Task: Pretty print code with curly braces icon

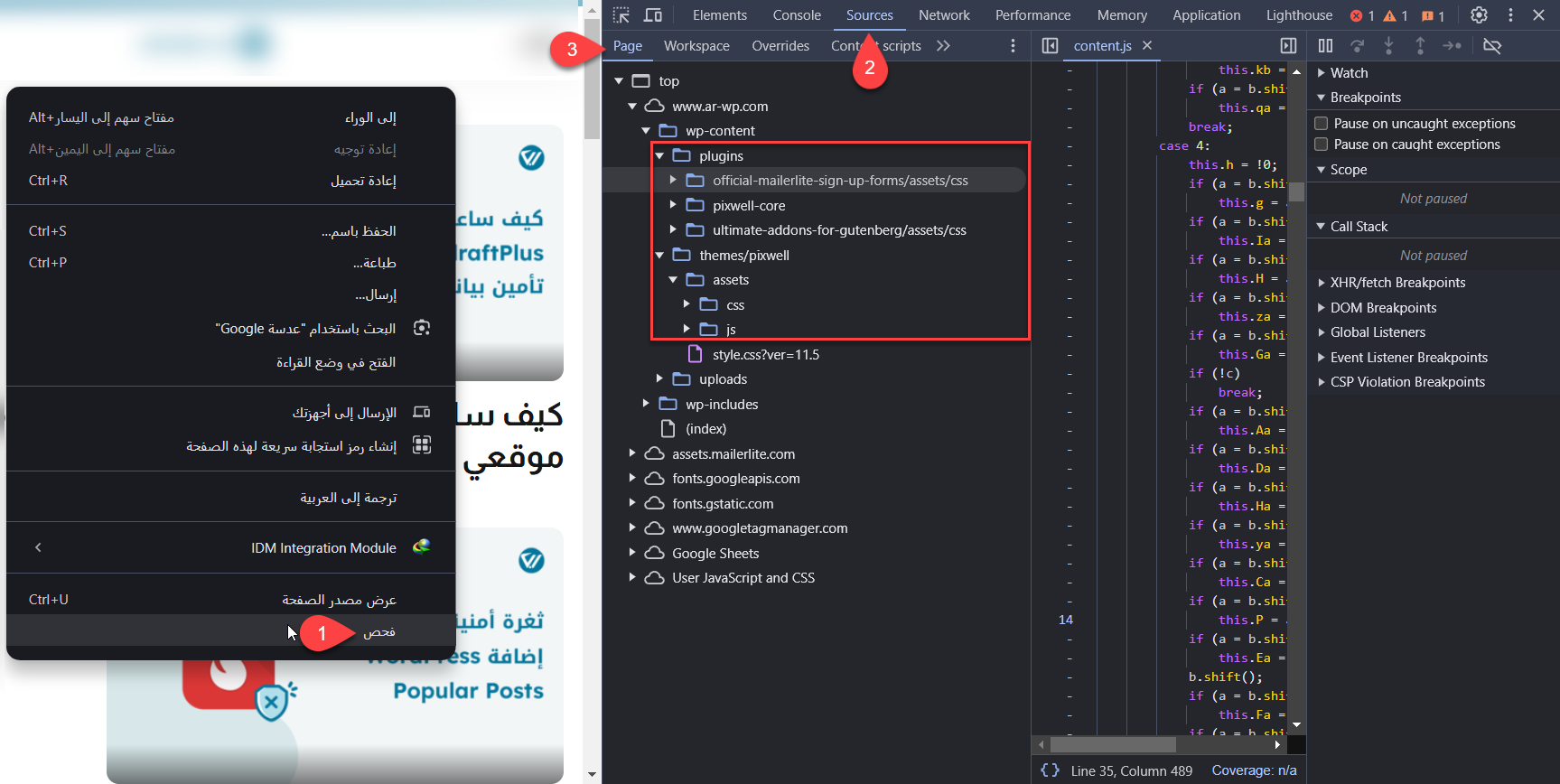Action: 1050,770
